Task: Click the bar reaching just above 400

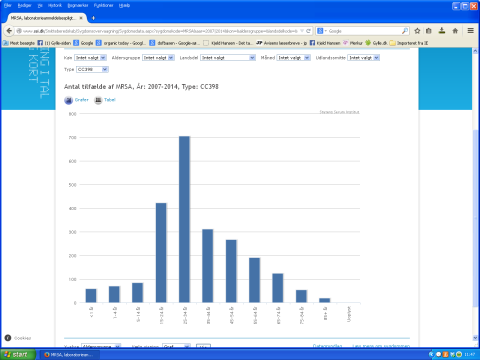Action: (x=161, y=253)
